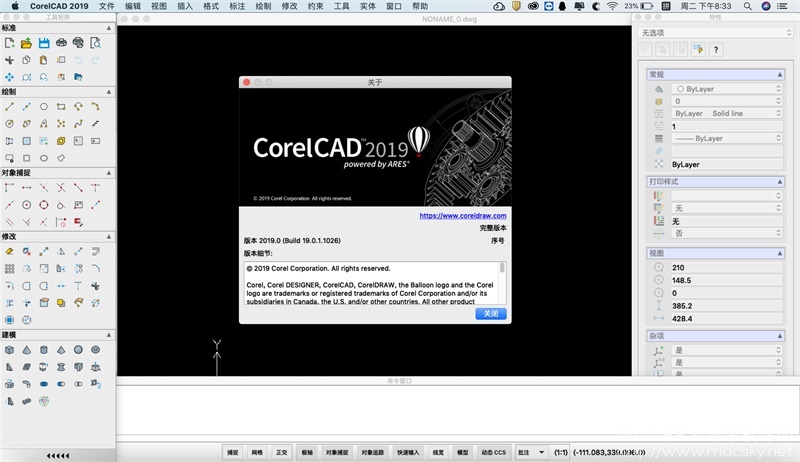Select the Mirror tool in Modify toolbar

click(61, 251)
